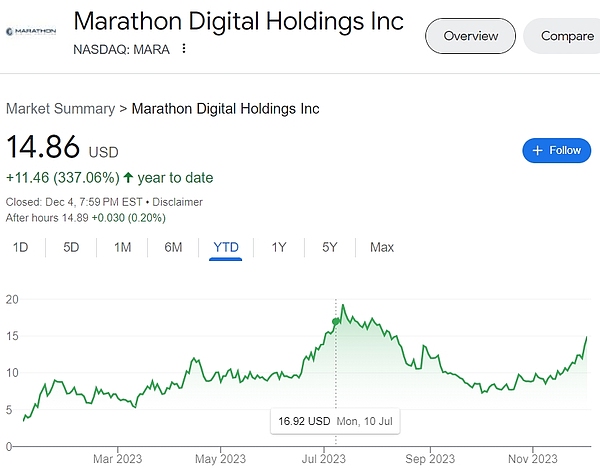Select the 1D time range

(x=20, y=247)
